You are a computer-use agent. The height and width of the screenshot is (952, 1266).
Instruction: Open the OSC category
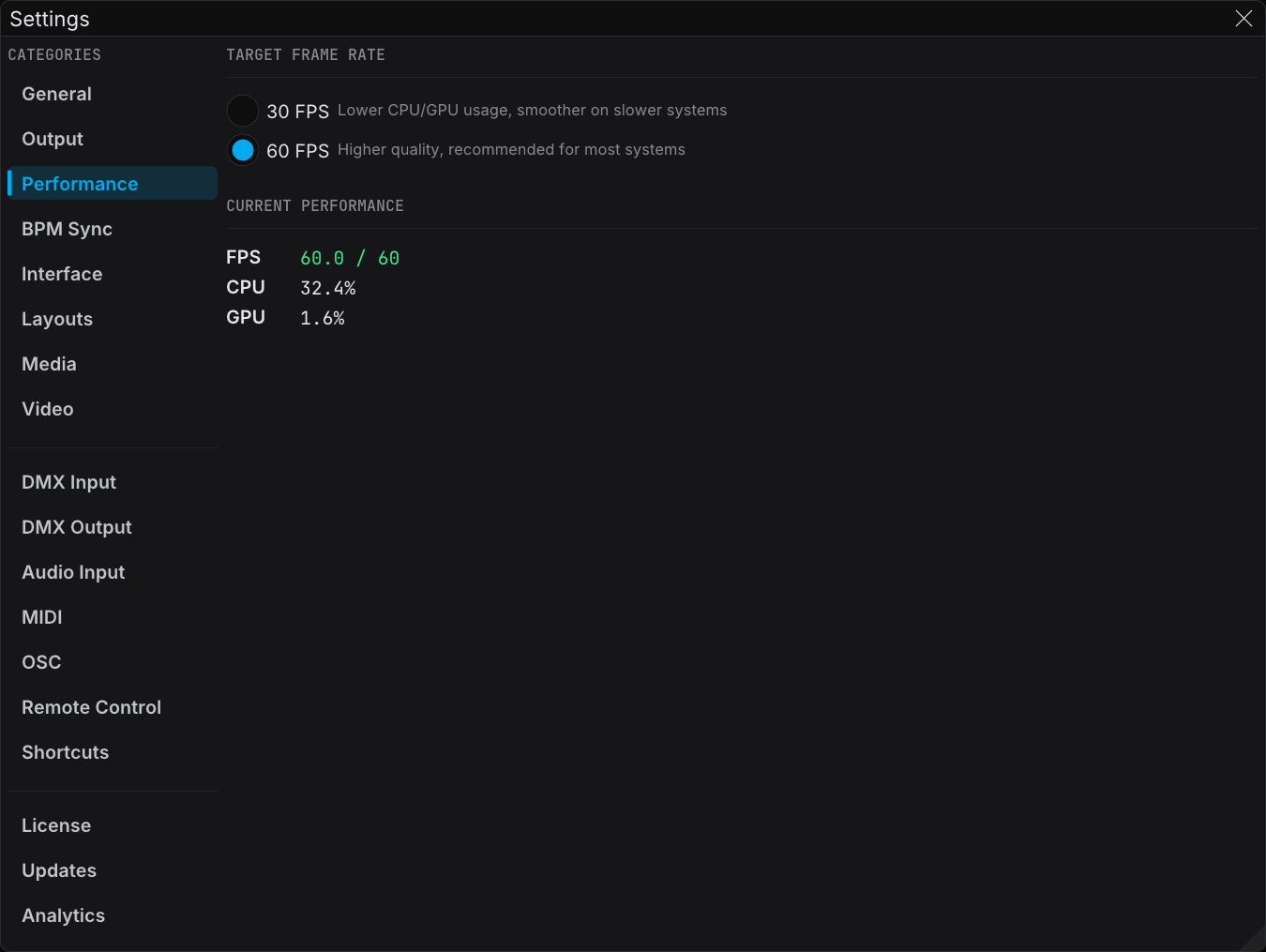click(x=113, y=662)
